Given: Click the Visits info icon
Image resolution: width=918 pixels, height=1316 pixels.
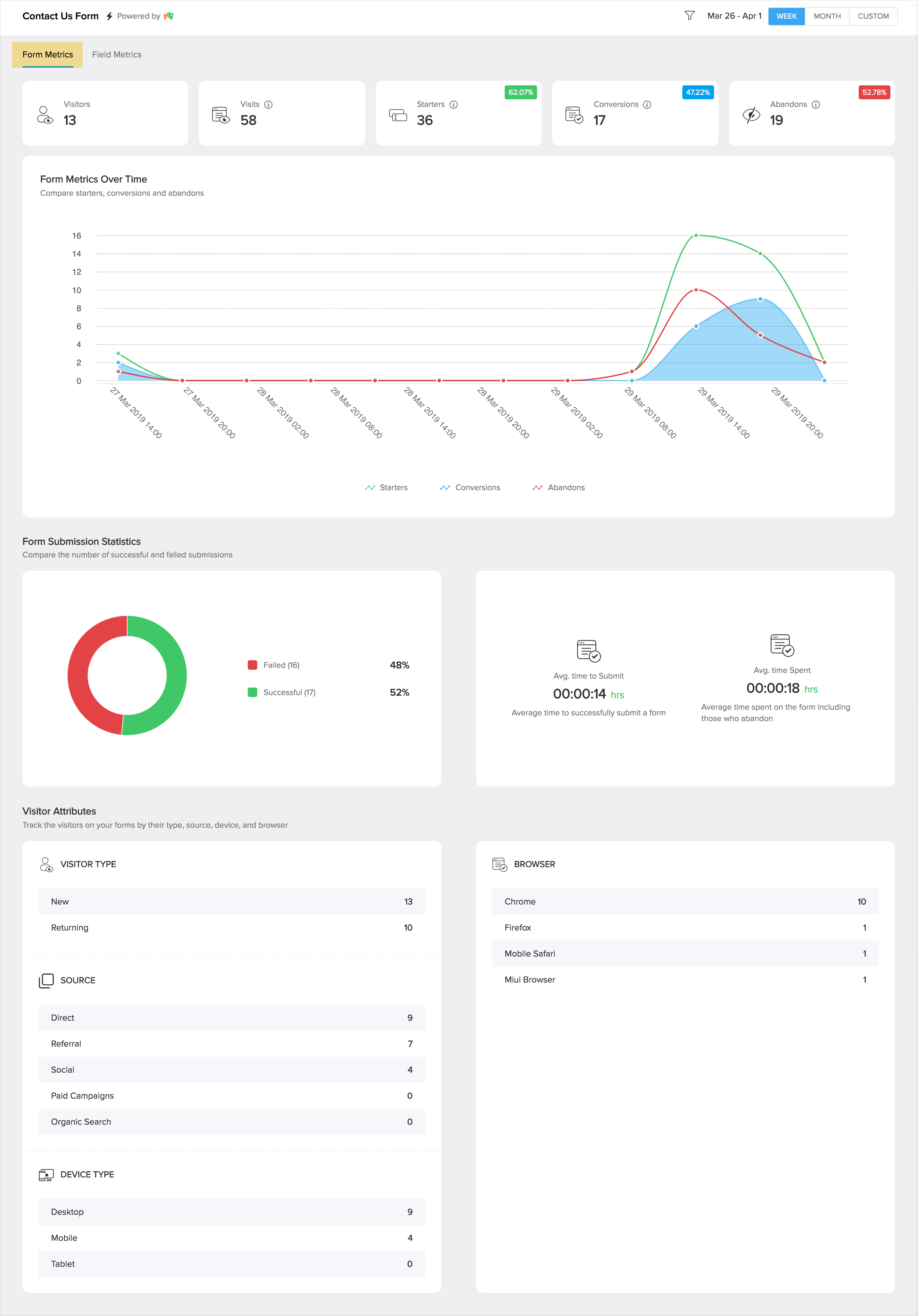Looking at the screenshot, I should coord(268,104).
